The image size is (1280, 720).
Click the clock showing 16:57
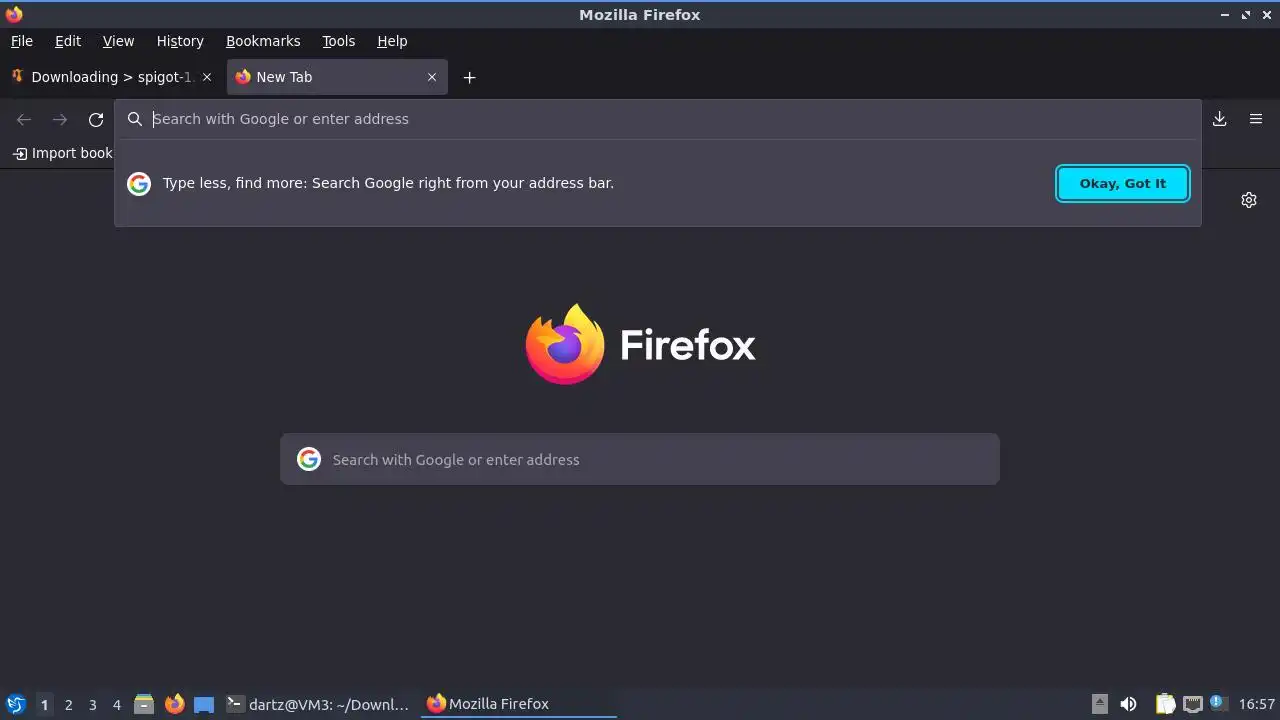click(1257, 704)
